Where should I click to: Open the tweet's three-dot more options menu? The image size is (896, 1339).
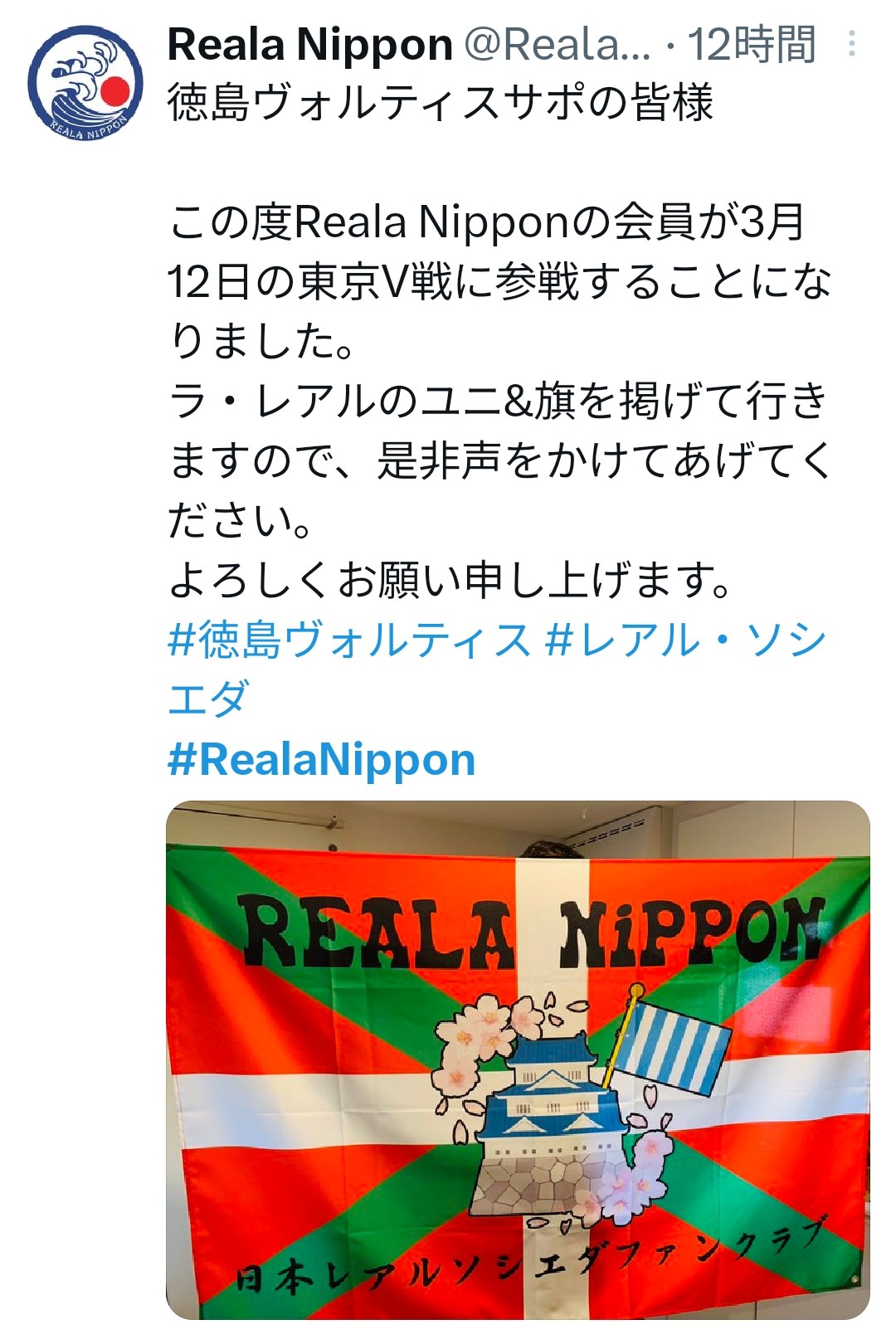coord(852,44)
